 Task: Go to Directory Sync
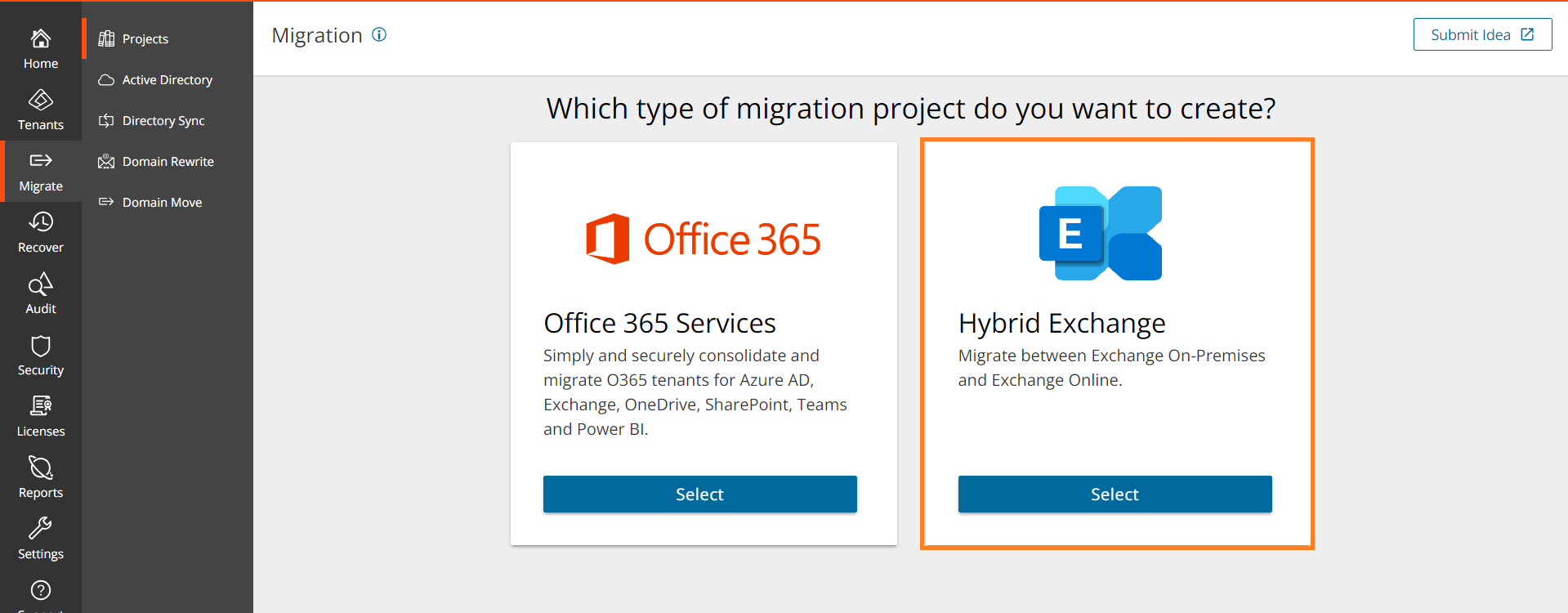[163, 120]
